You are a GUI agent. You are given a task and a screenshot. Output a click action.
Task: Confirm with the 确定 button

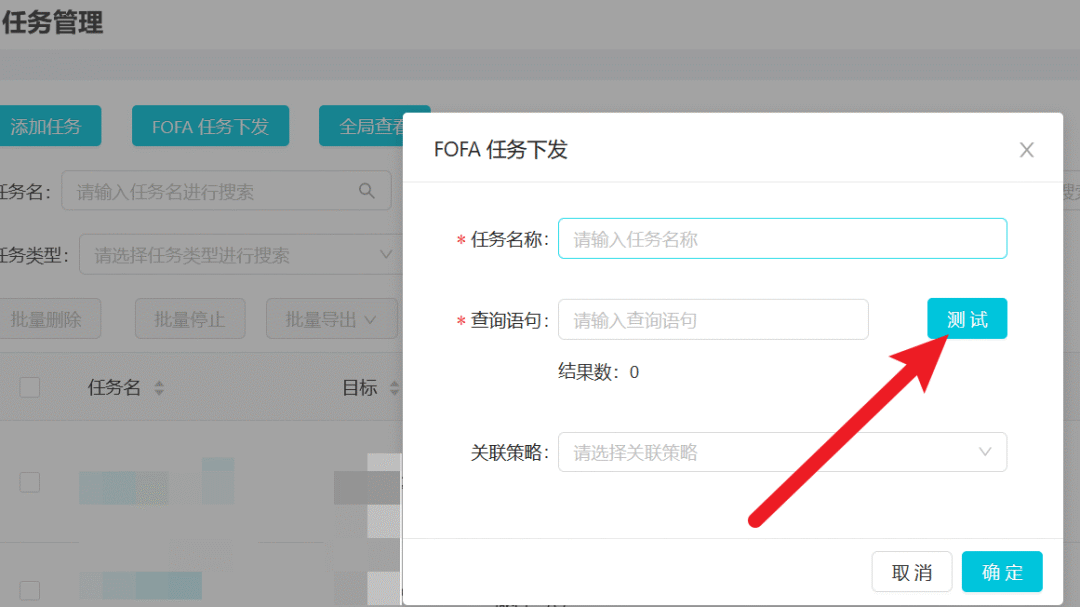(x=1001, y=572)
